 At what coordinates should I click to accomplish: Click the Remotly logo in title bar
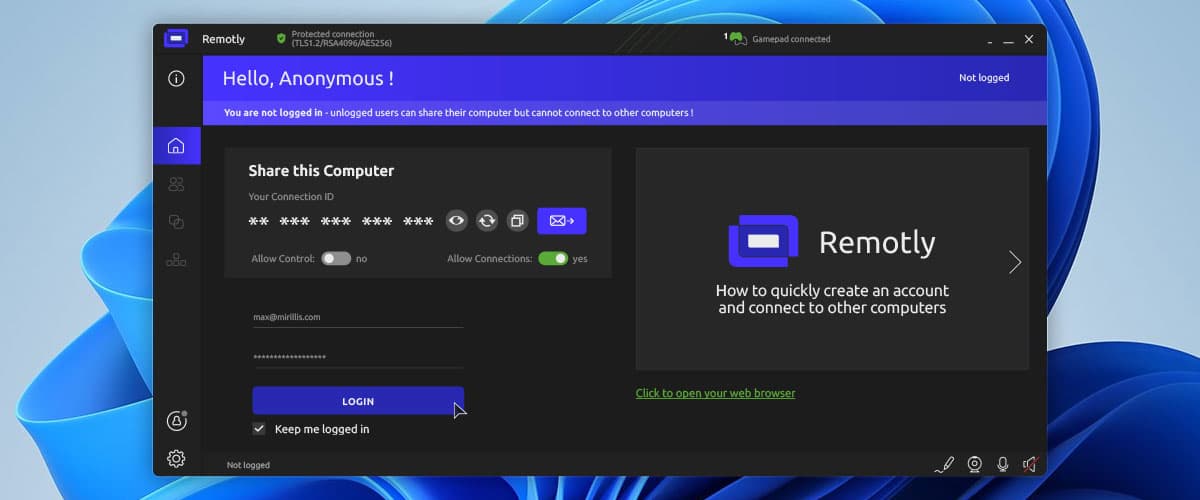click(x=176, y=39)
